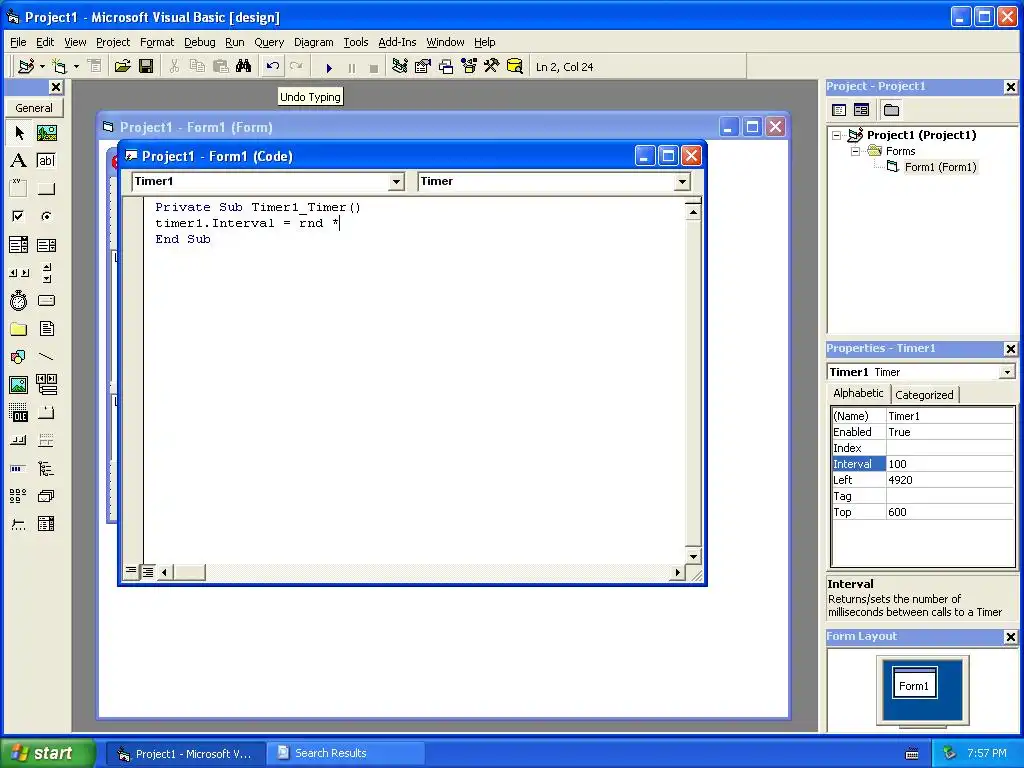
Task: Open the Debug menu
Action: 199,42
